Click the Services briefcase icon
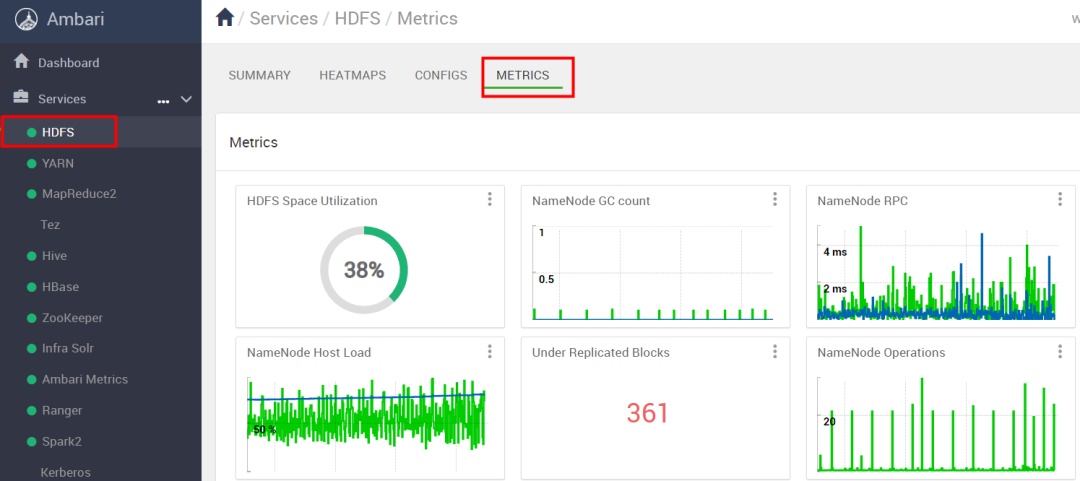This screenshot has height=481, width=1080. [21, 97]
